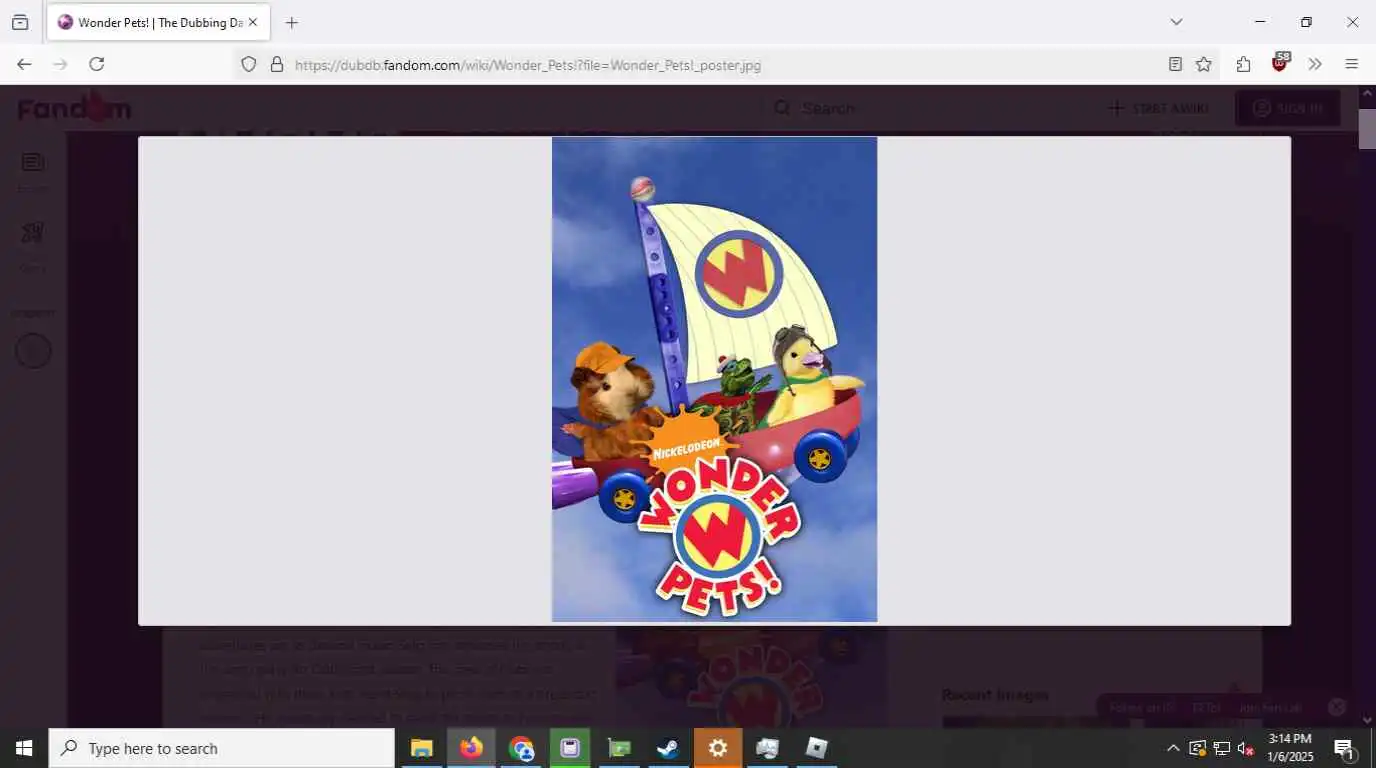This screenshot has width=1376, height=768.
Task: Open the green picture-icon taskbar app
Action: pyautogui.click(x=619, y=748)
